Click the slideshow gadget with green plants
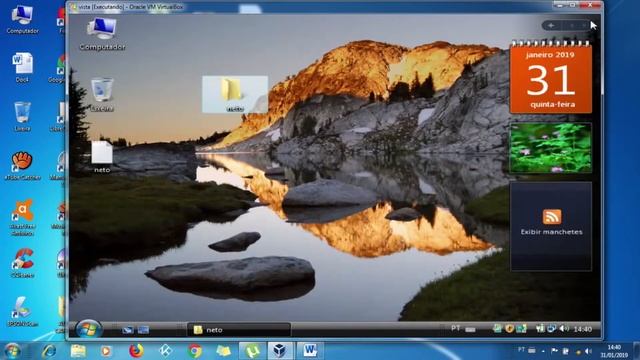 pyautogui.click(x=551, y=148)
